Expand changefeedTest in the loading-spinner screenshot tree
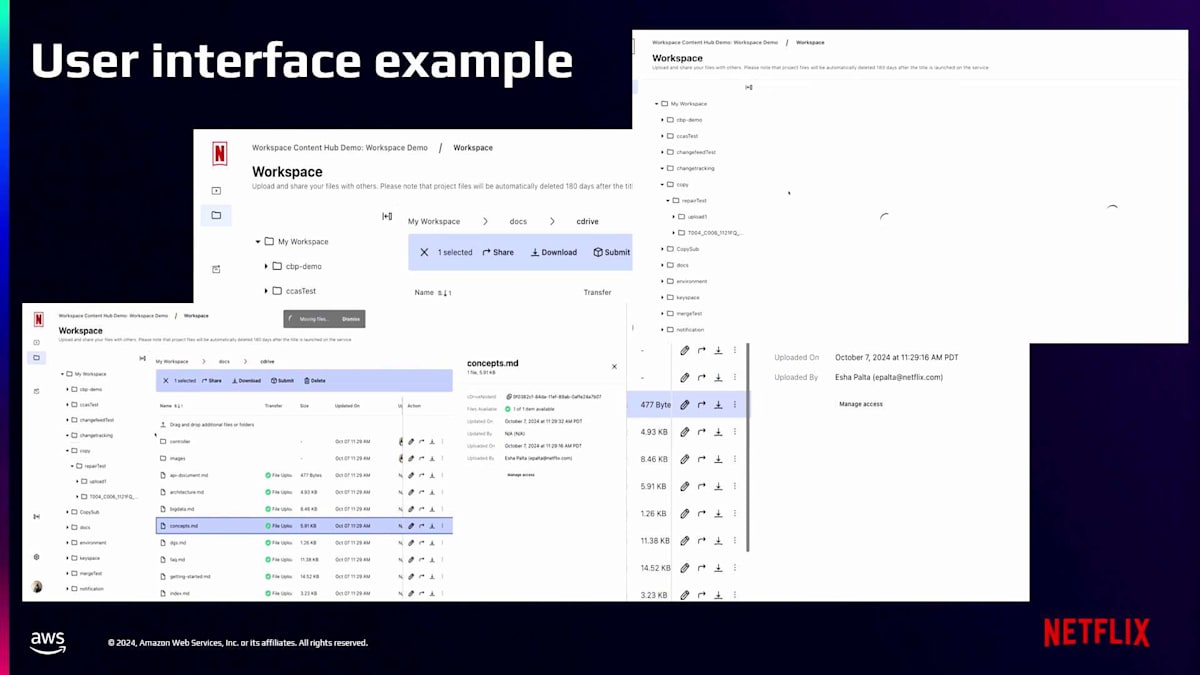The width and height of the screenshot is (1200, 675). pyautogui.click(x=662, y=152)
